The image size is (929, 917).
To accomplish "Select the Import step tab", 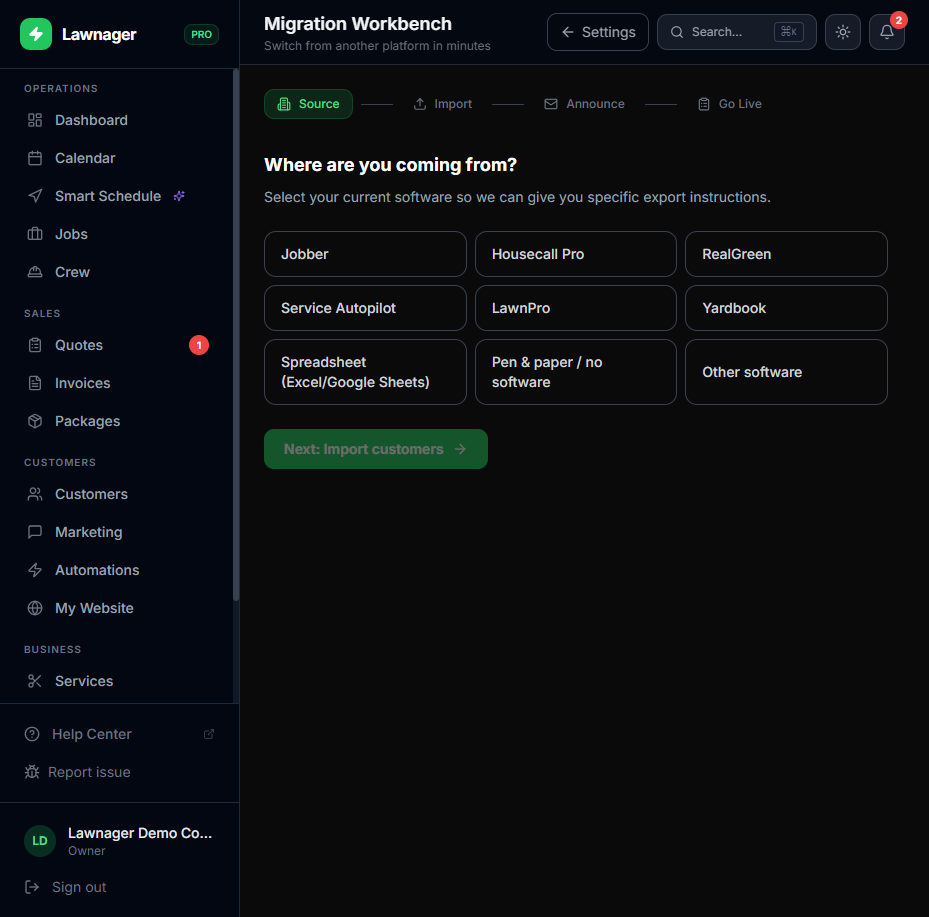I will coord(443,104).
